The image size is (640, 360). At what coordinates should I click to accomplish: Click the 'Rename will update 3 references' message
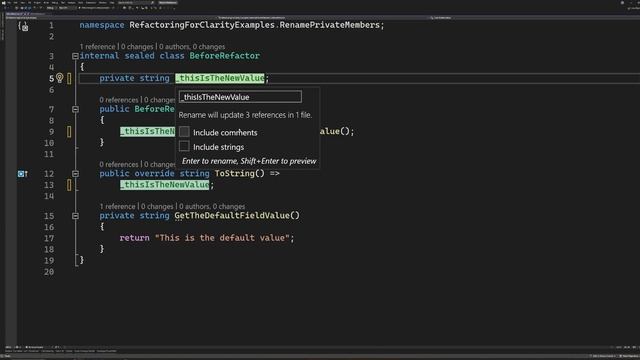(x=245, y=115)
